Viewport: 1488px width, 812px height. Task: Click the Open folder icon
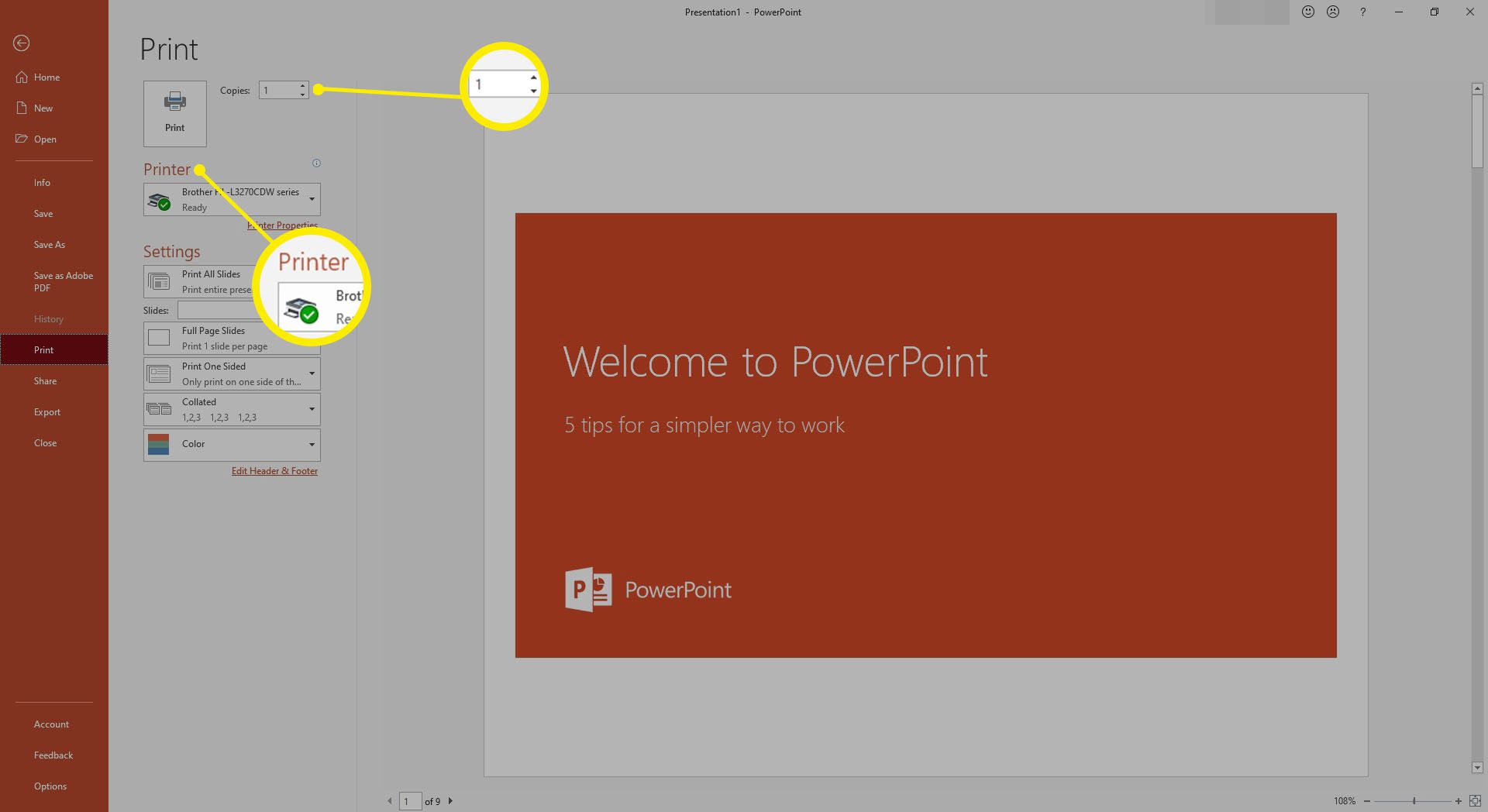[x=22, y=139]
